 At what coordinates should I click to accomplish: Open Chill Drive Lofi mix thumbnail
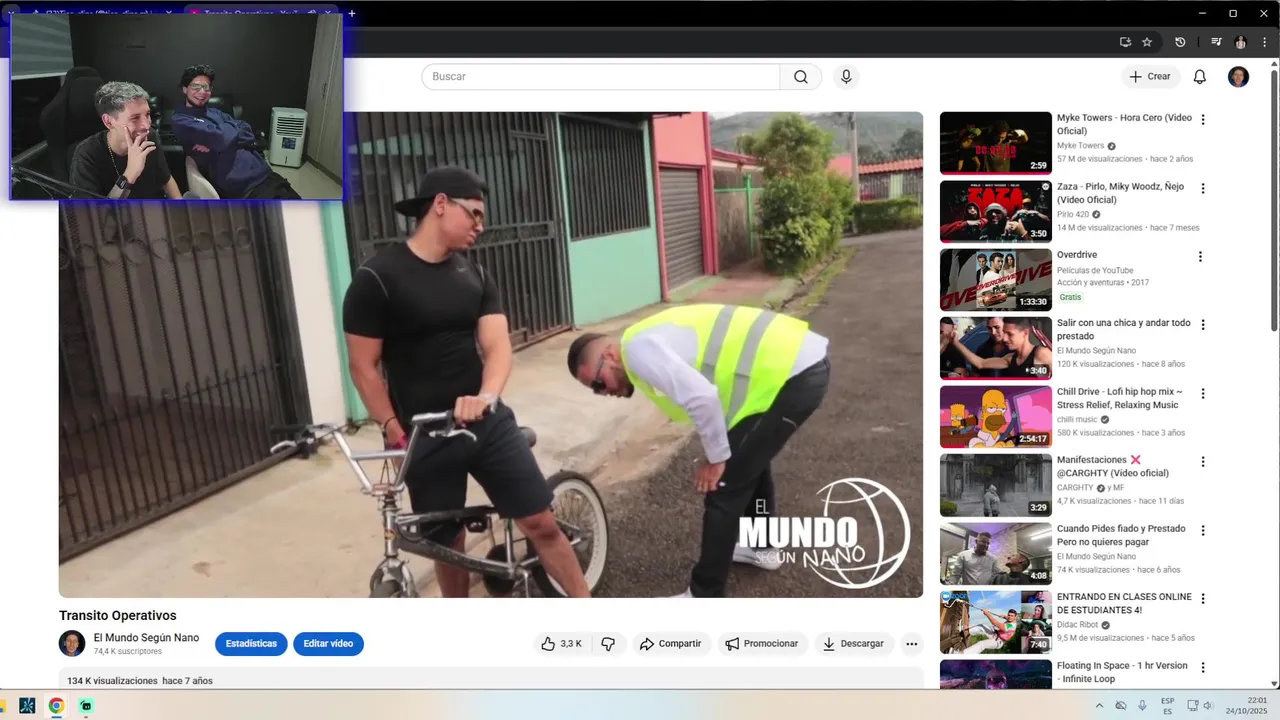[x=996, y=416]
